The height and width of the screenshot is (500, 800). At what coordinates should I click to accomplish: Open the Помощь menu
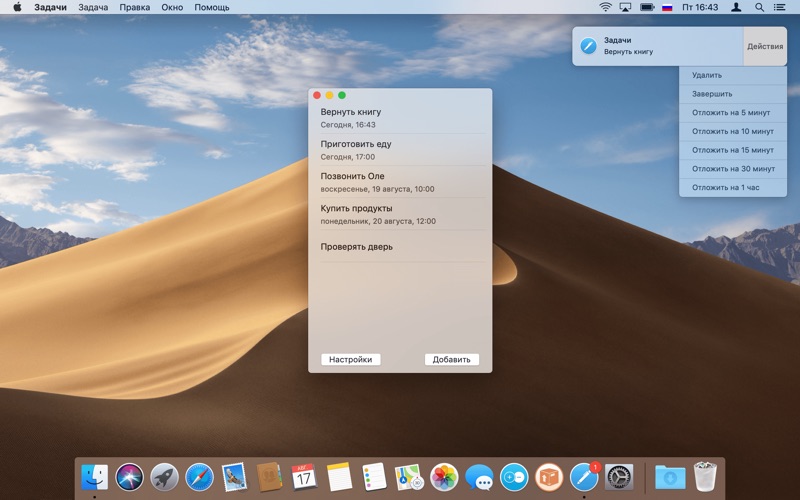212,7
